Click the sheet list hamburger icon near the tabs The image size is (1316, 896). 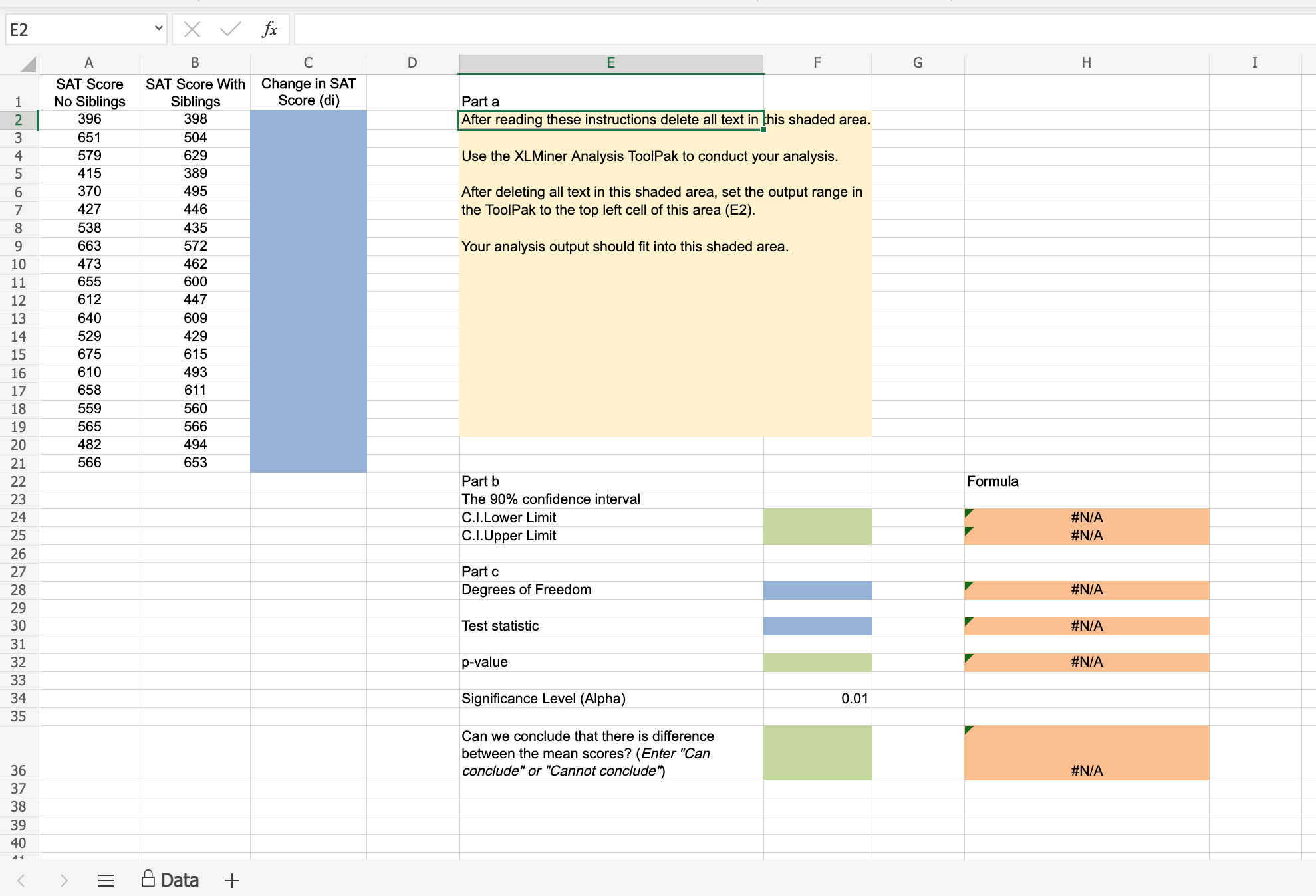click(106, 880)
